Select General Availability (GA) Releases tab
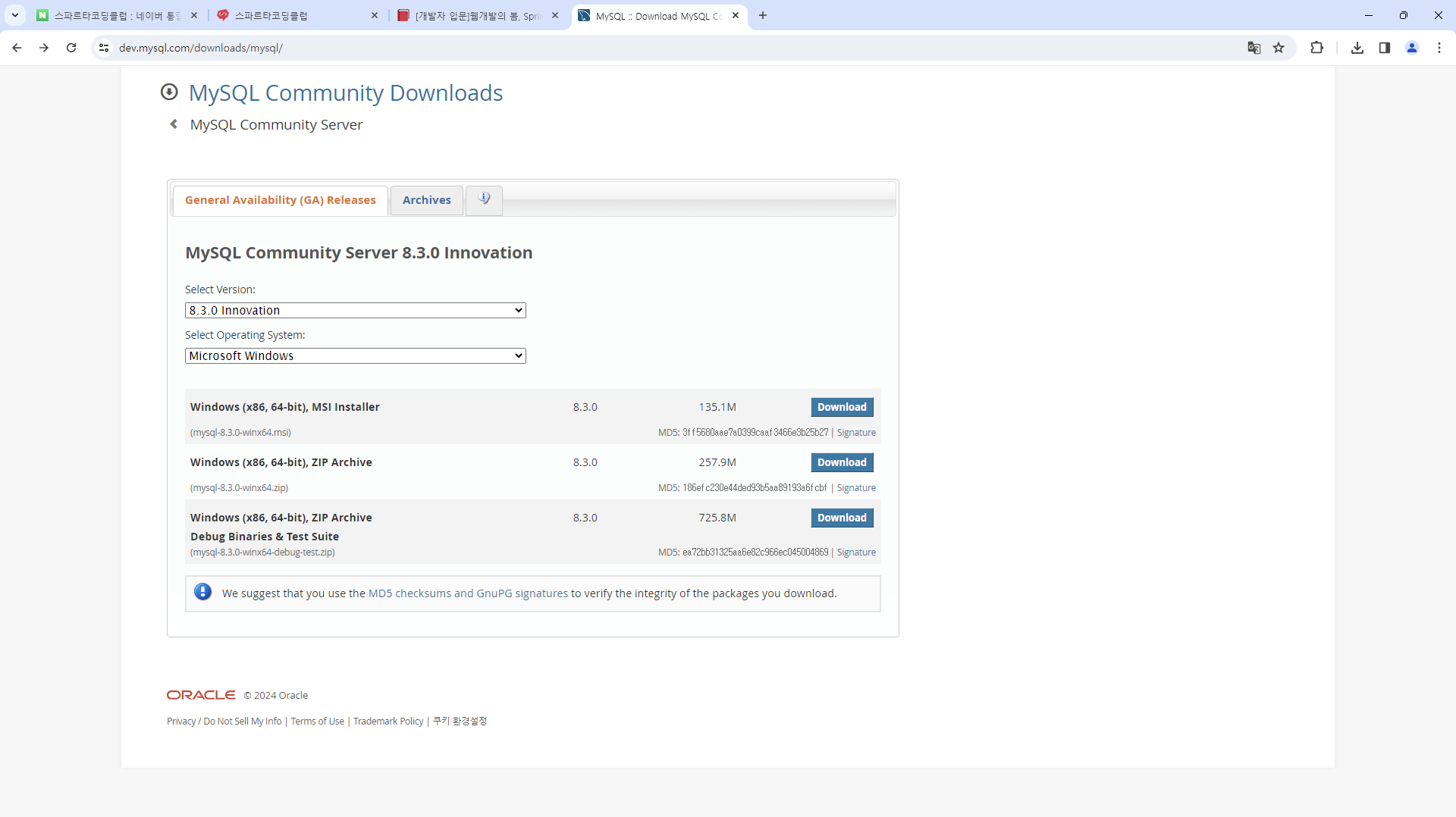 click(x=281, y=200)
